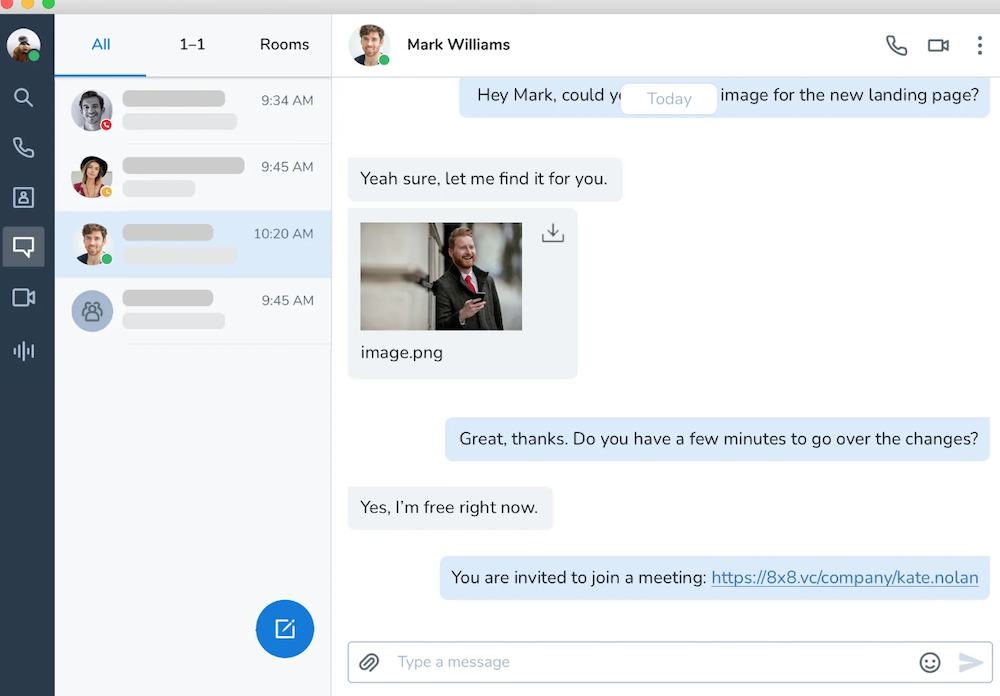
Task: Open the user profile avatar in sidebar
Action: (24, 45)
